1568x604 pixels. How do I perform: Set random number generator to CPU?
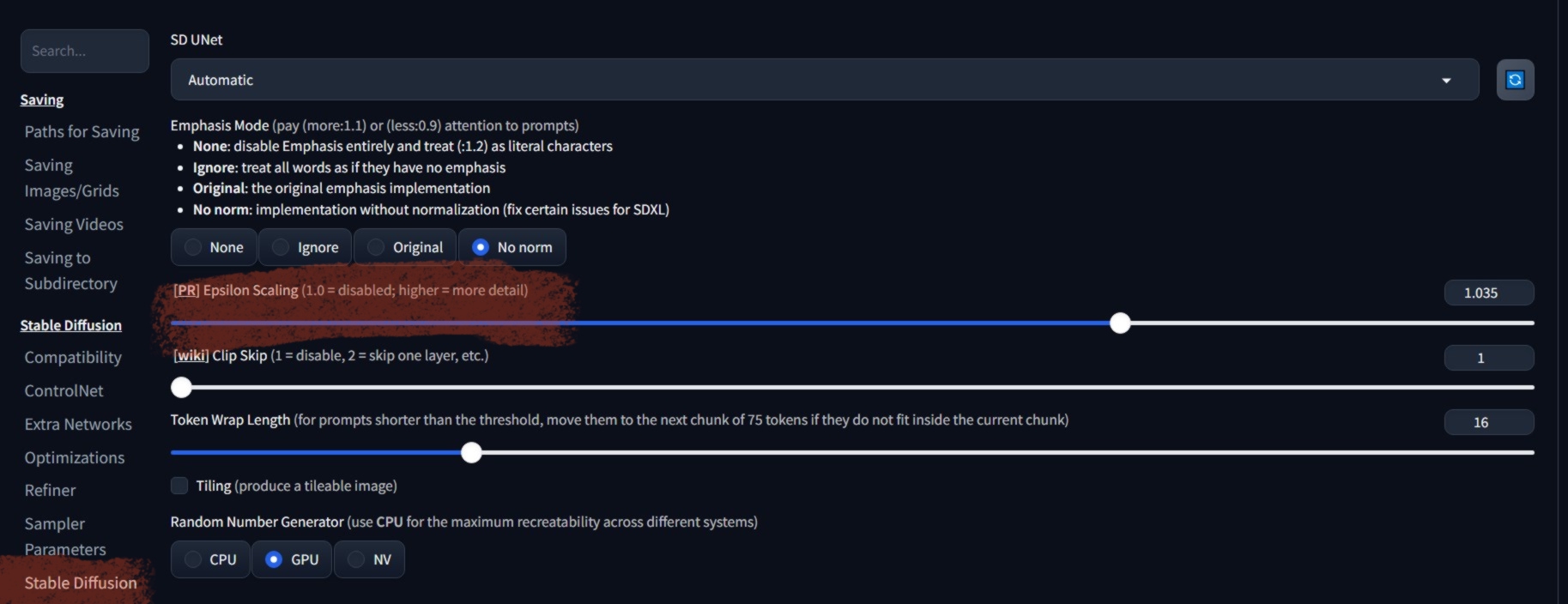pyautogui.click(x=210, y=559)
